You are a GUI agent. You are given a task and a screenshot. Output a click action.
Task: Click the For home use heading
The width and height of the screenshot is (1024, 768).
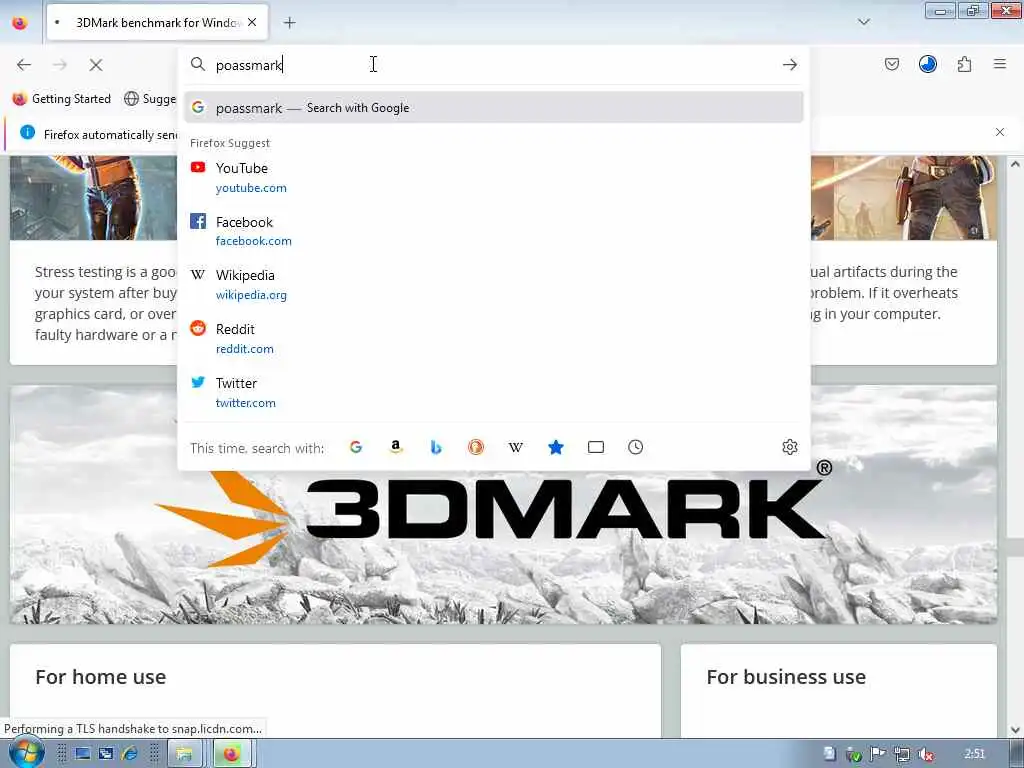click(101, 677)
